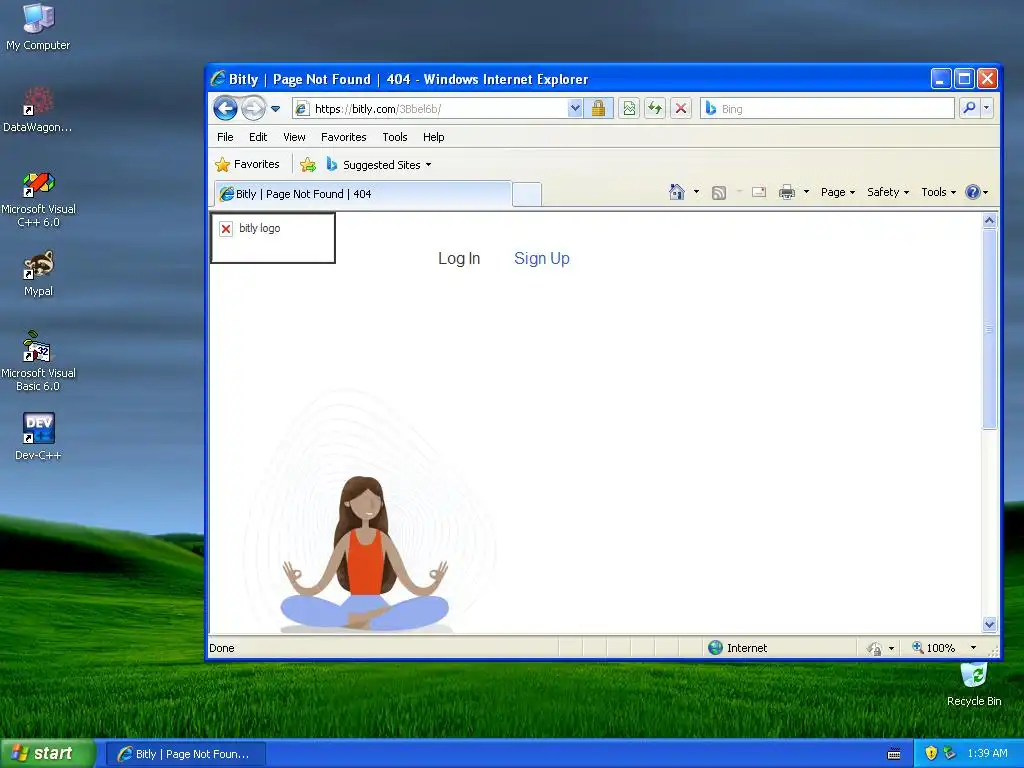1024x768 pixels.
Task: Expand the Print dropdown arrow
Action: point(807,192)
